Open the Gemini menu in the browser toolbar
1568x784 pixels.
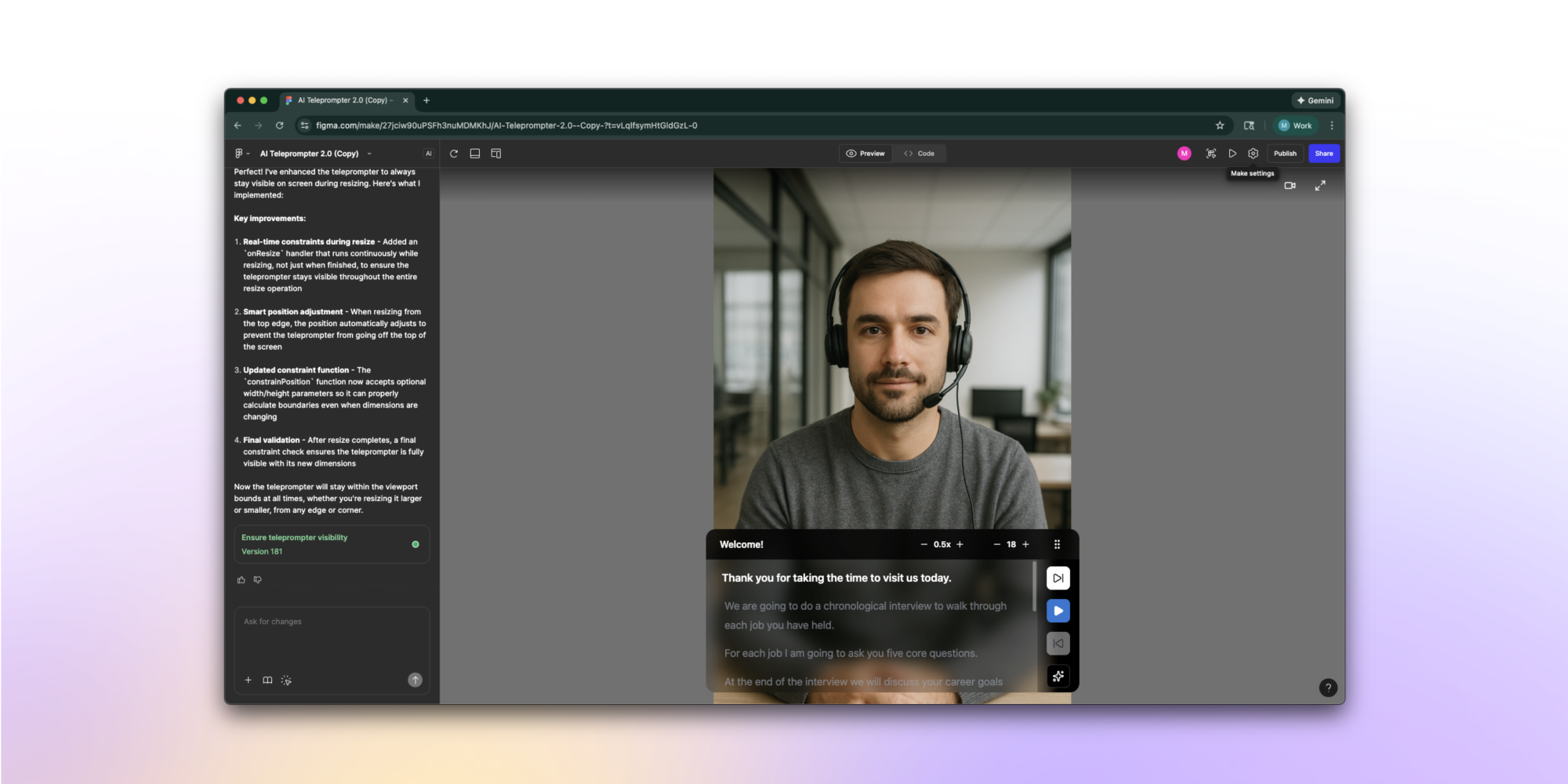point(1316,100)
